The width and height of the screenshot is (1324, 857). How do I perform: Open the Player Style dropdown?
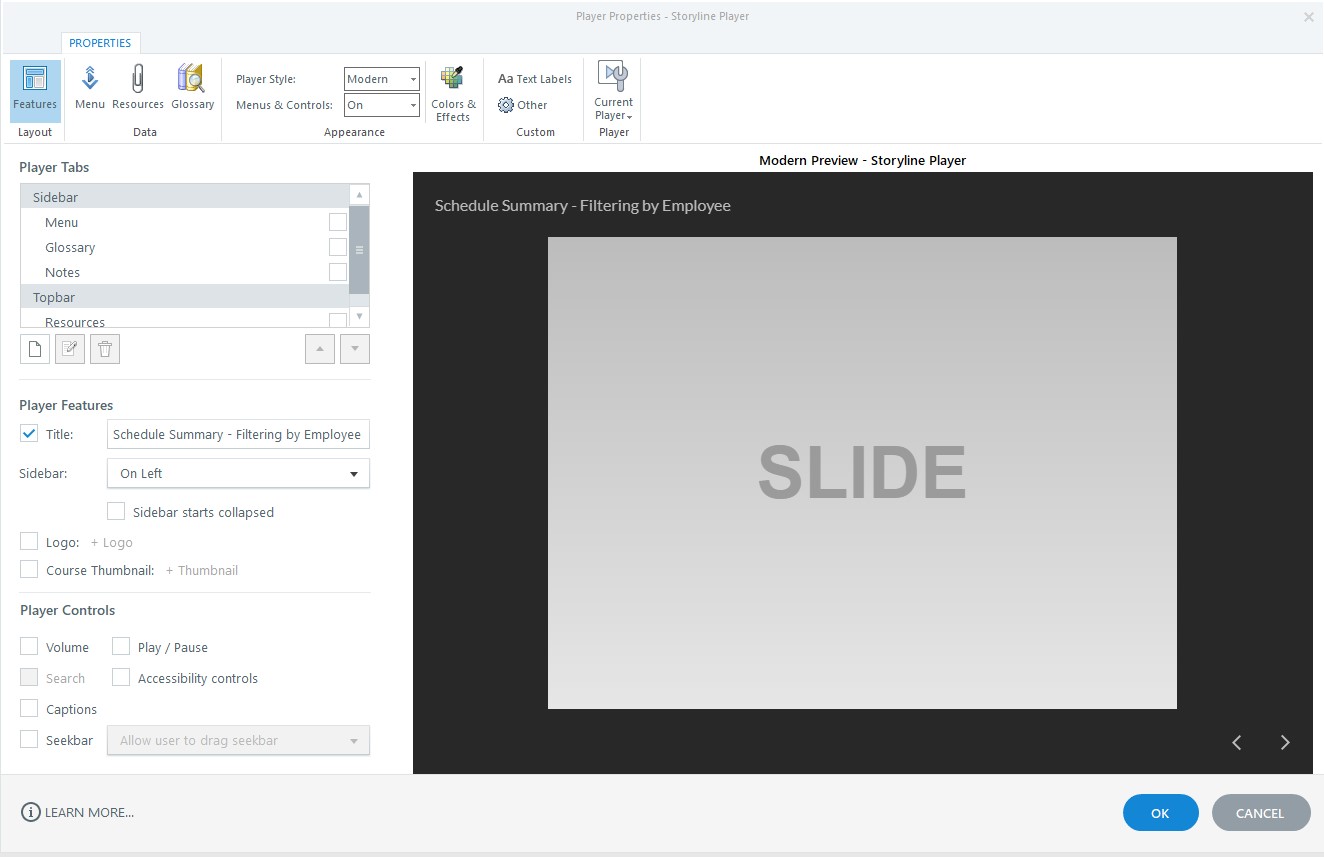(x=381, y=79)
